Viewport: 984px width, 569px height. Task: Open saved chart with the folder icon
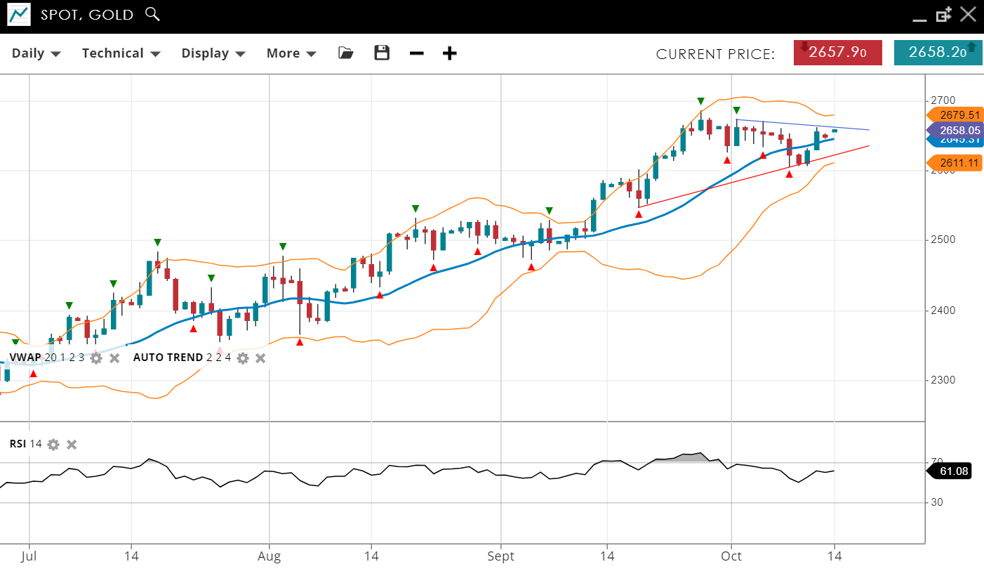point(346,53)
